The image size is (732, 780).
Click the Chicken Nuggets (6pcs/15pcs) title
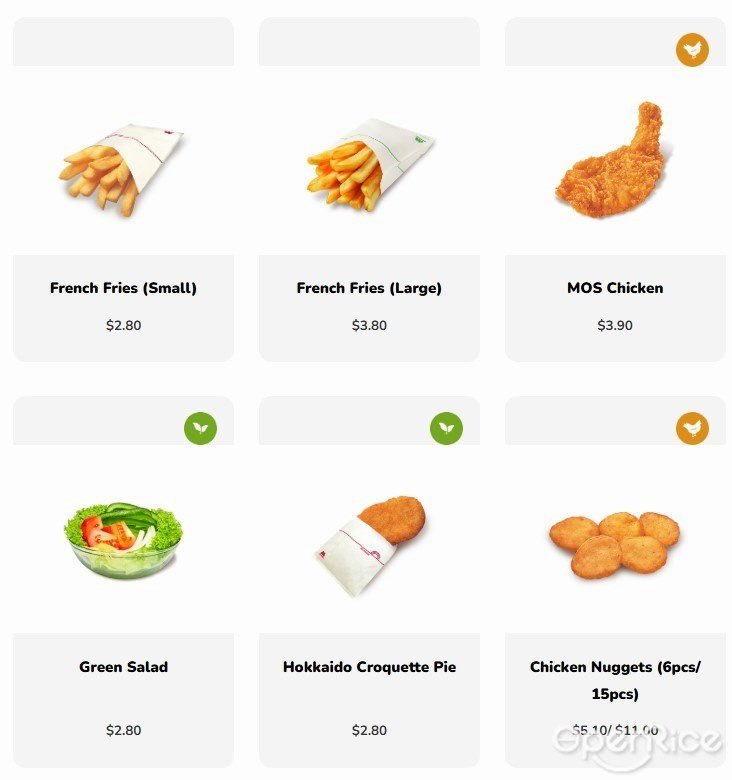pos(615,680)
